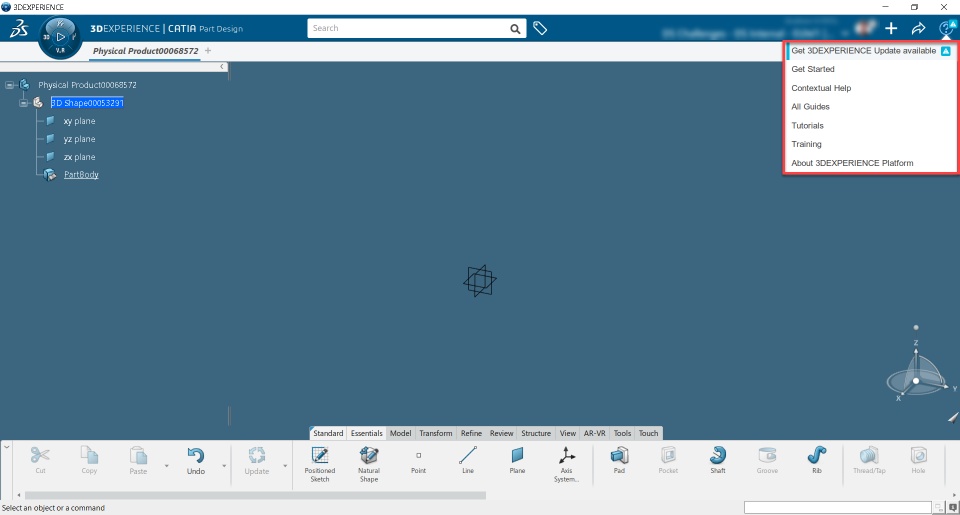The image size is (960, 515).
Task: Select the Rib tool
Action: (x=817, y=460)
